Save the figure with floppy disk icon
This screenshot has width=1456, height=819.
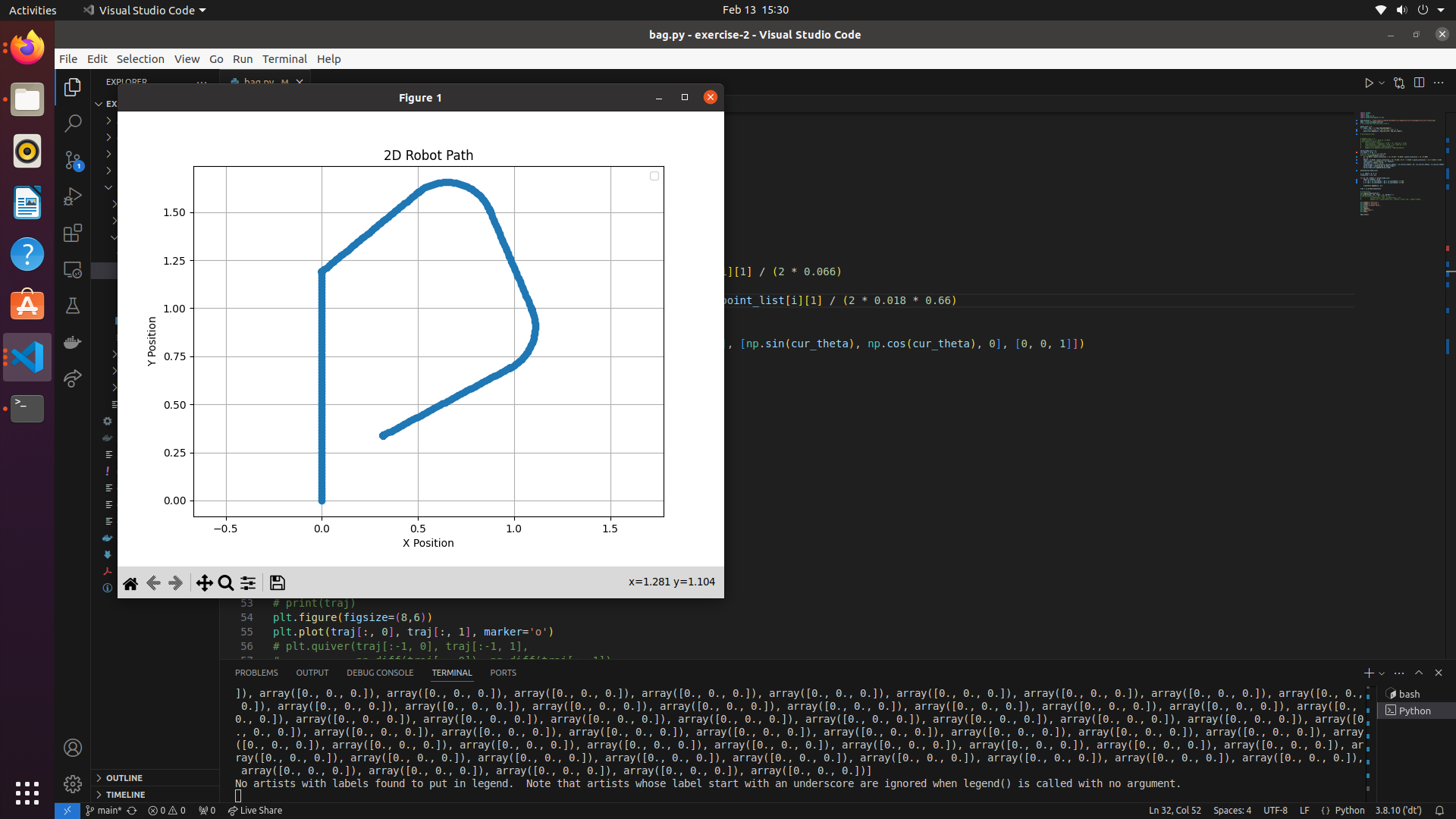pyautogui.click(x=278, y=583)
